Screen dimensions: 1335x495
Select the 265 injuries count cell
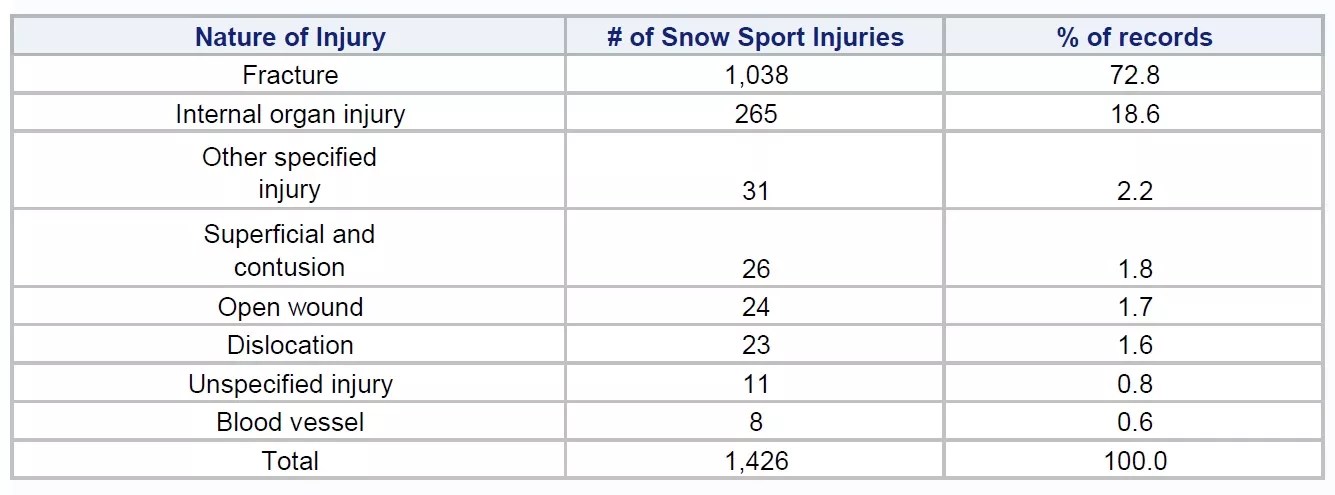click(x=755, y=114)
